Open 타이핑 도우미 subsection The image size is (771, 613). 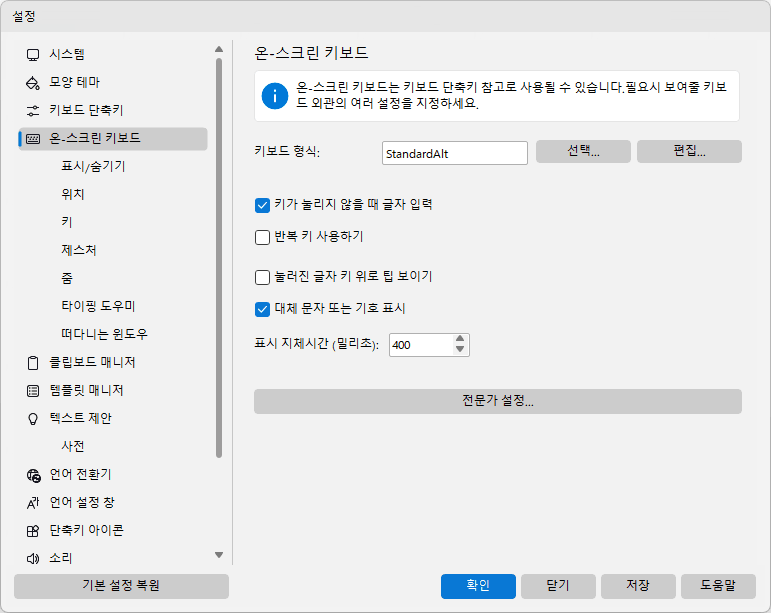point(98,306)
